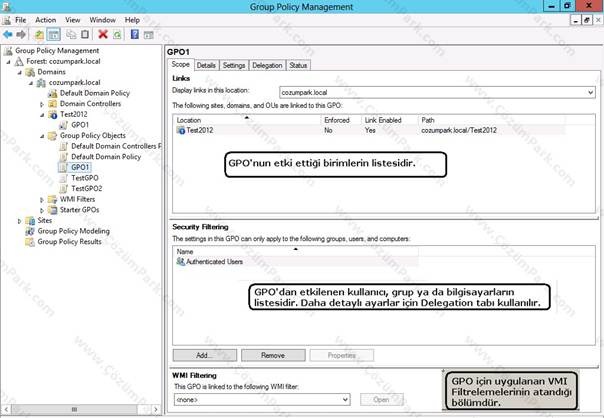
Task: Switch to the Status tab
Action: [x=298, y=65]
